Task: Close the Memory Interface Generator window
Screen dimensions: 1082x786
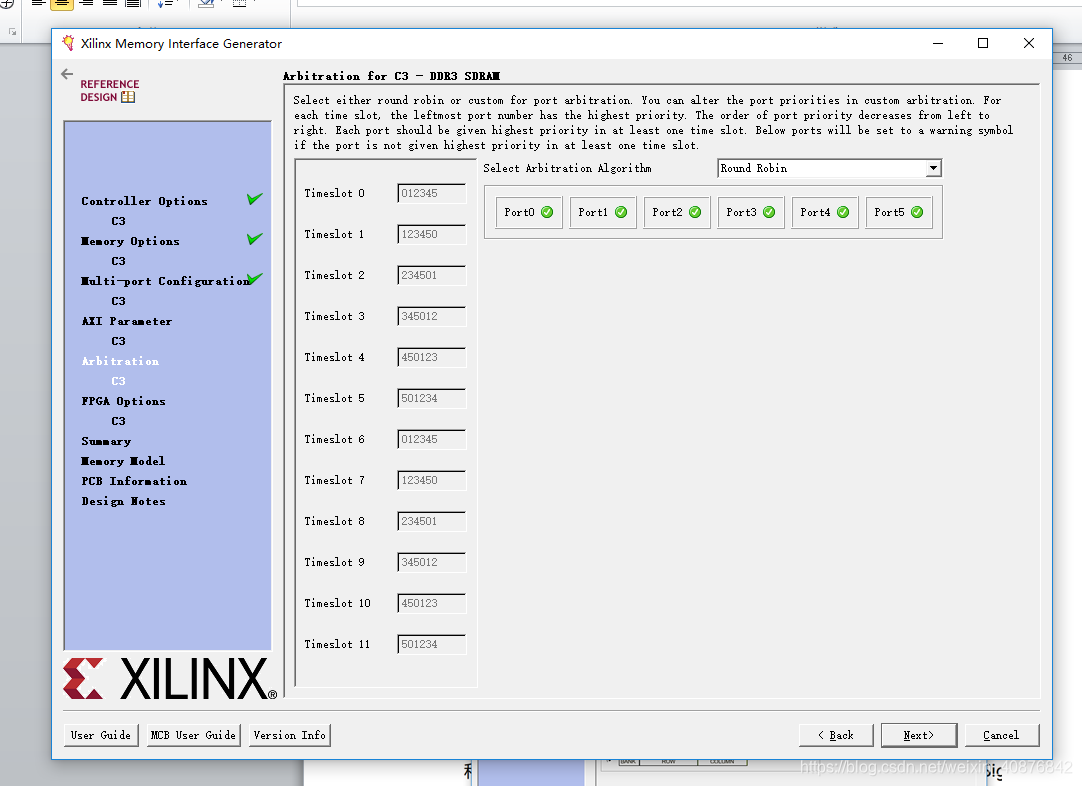Action: coord(1029,43)
